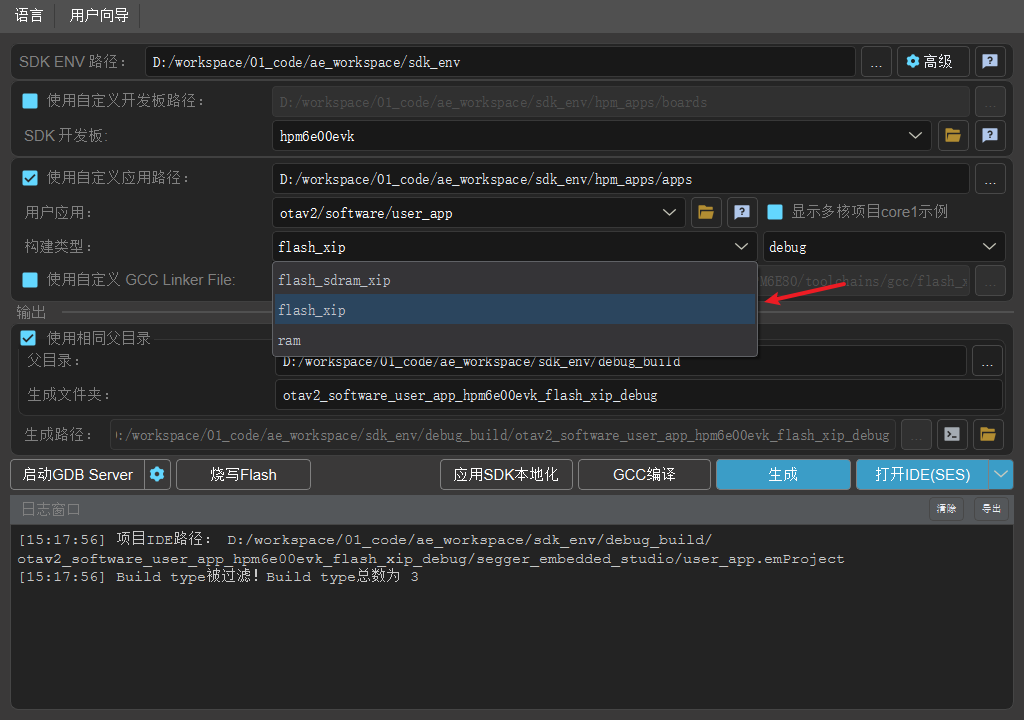Expand the 用户应用 otav2/software/user_app dropdown
The image size is (1024, 720).
click(x=478, y=213)
